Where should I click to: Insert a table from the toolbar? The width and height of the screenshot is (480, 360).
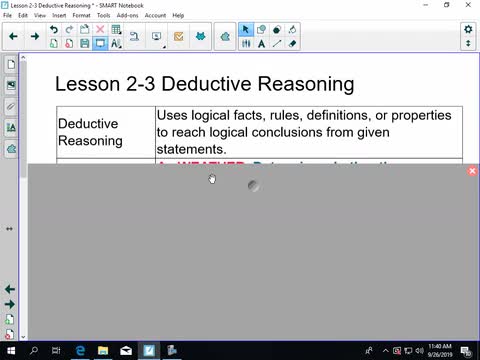click(x=116, y=30)
